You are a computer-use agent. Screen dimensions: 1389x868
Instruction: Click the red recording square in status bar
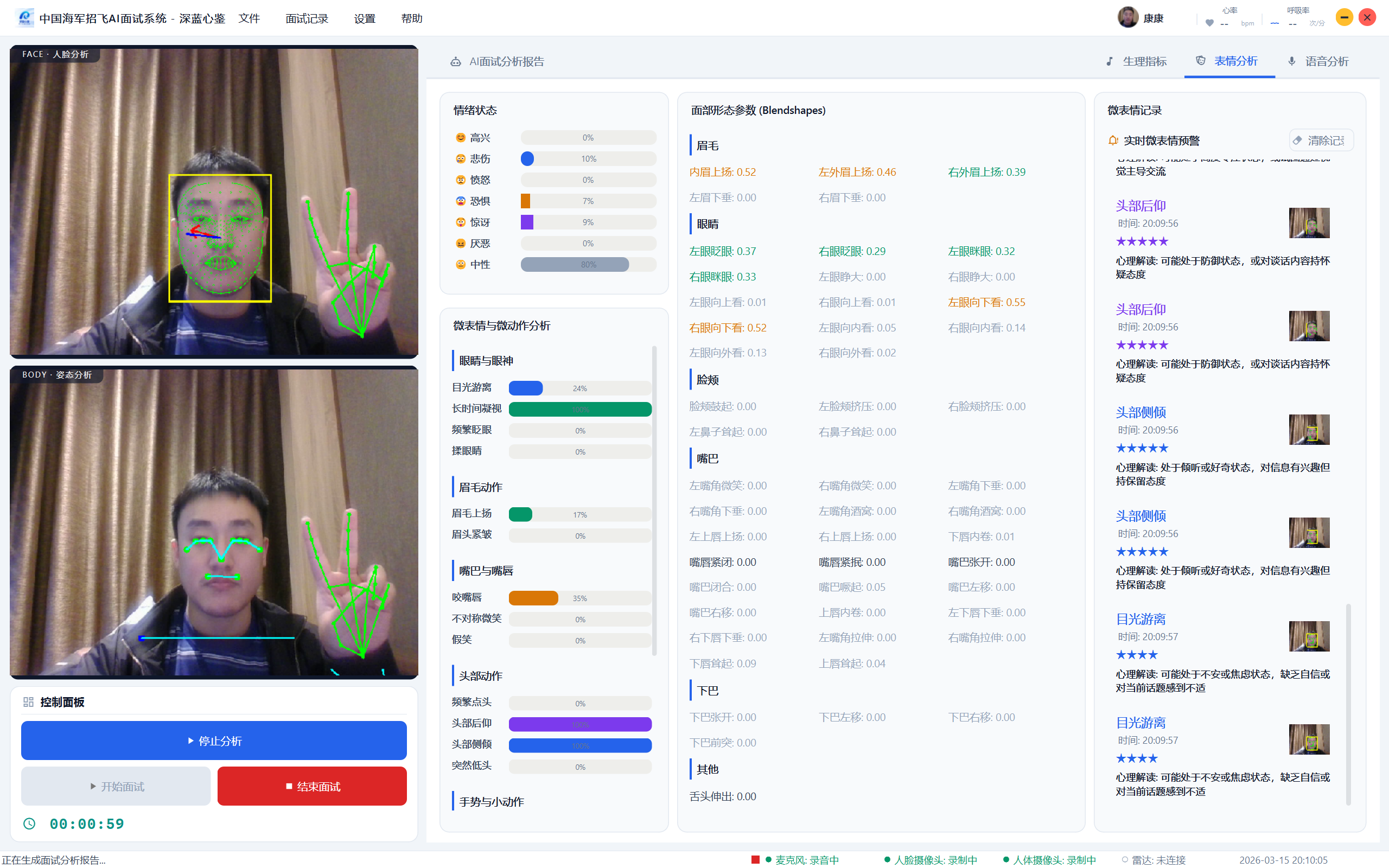pos(755,859)
